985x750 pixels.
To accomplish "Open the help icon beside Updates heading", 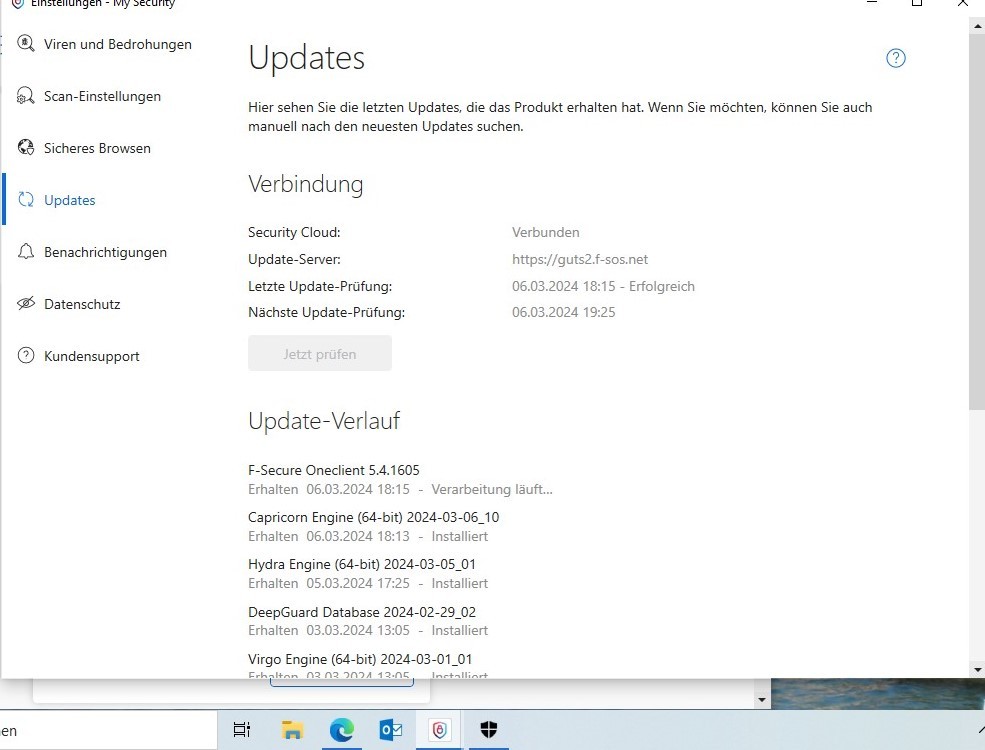I will pos(895,58).
